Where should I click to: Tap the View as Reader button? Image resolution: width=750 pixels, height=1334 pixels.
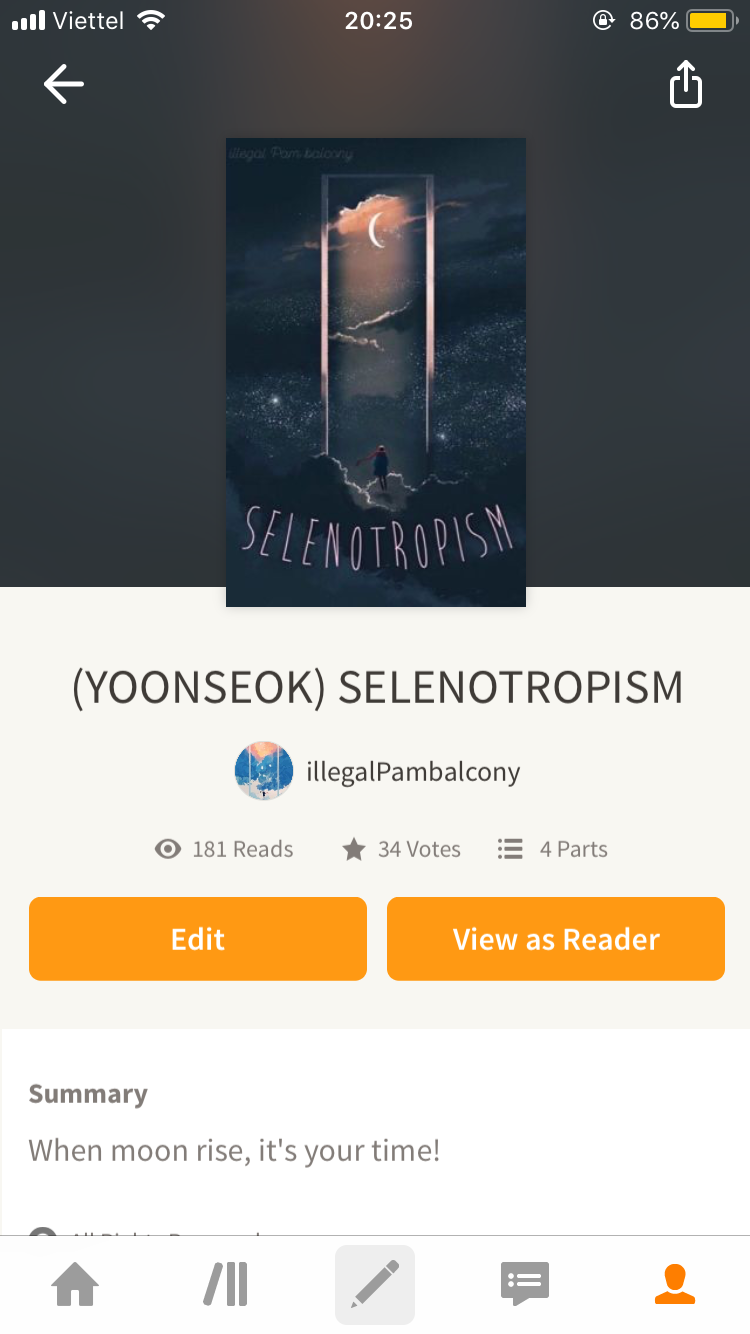(x=556, y=939)
